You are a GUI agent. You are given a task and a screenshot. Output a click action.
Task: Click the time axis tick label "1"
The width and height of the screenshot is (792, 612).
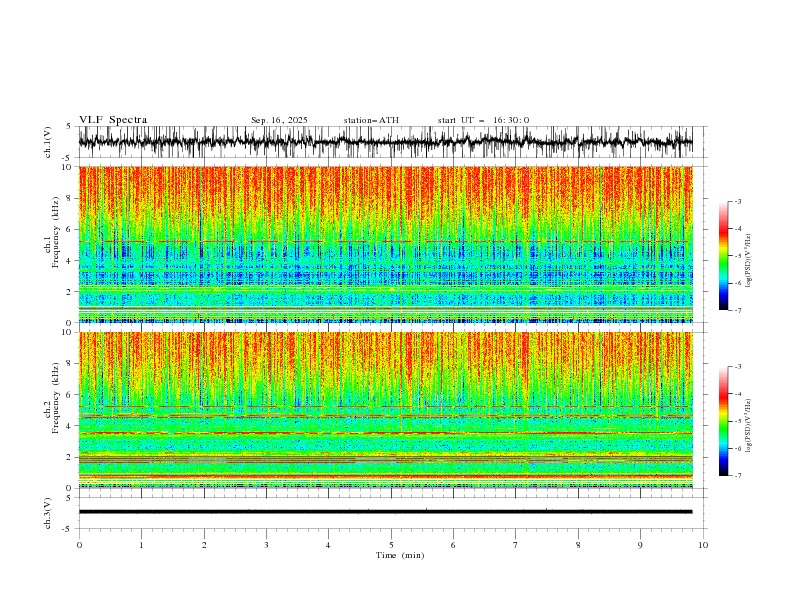coord(141,545)
